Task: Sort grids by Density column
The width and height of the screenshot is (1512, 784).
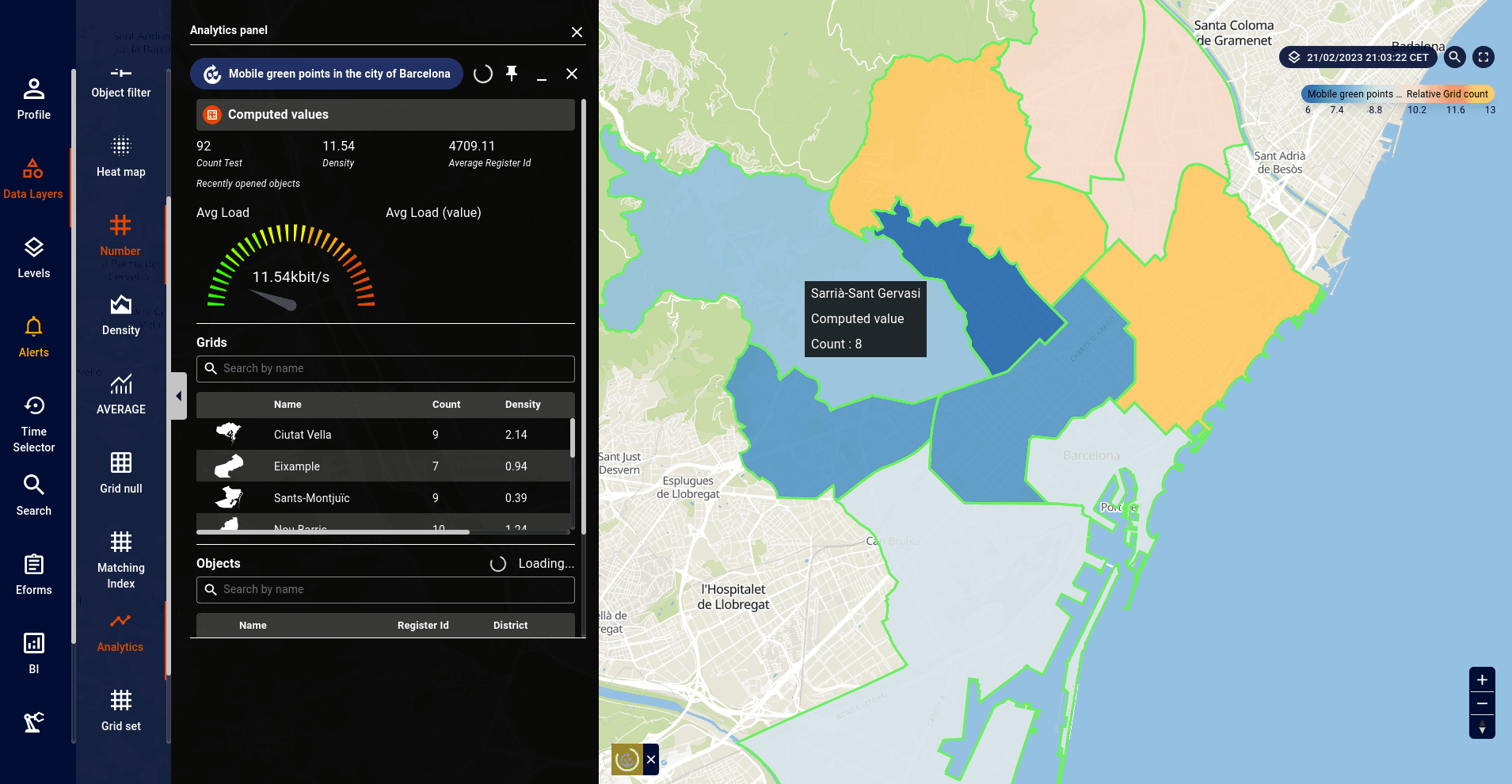Action: click(x=523, y=405)
